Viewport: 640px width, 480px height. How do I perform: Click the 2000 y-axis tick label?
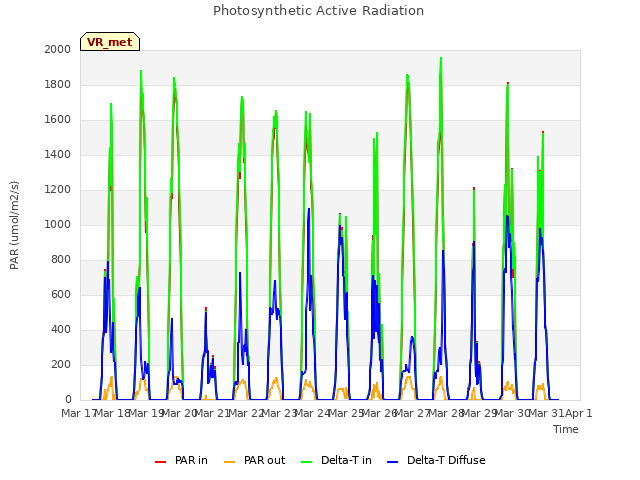(x=58, y=49)
